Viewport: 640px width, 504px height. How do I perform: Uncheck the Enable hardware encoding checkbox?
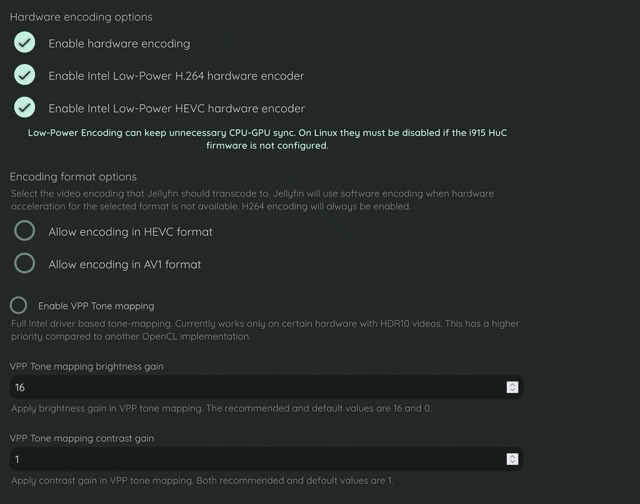point(25,43)
